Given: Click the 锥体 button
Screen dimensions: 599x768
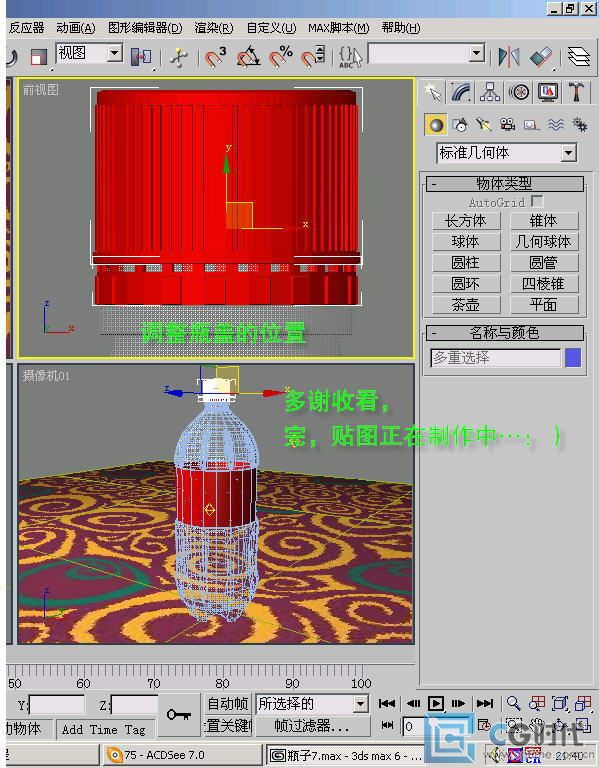Looking at the screenshot, I should 544,220.
